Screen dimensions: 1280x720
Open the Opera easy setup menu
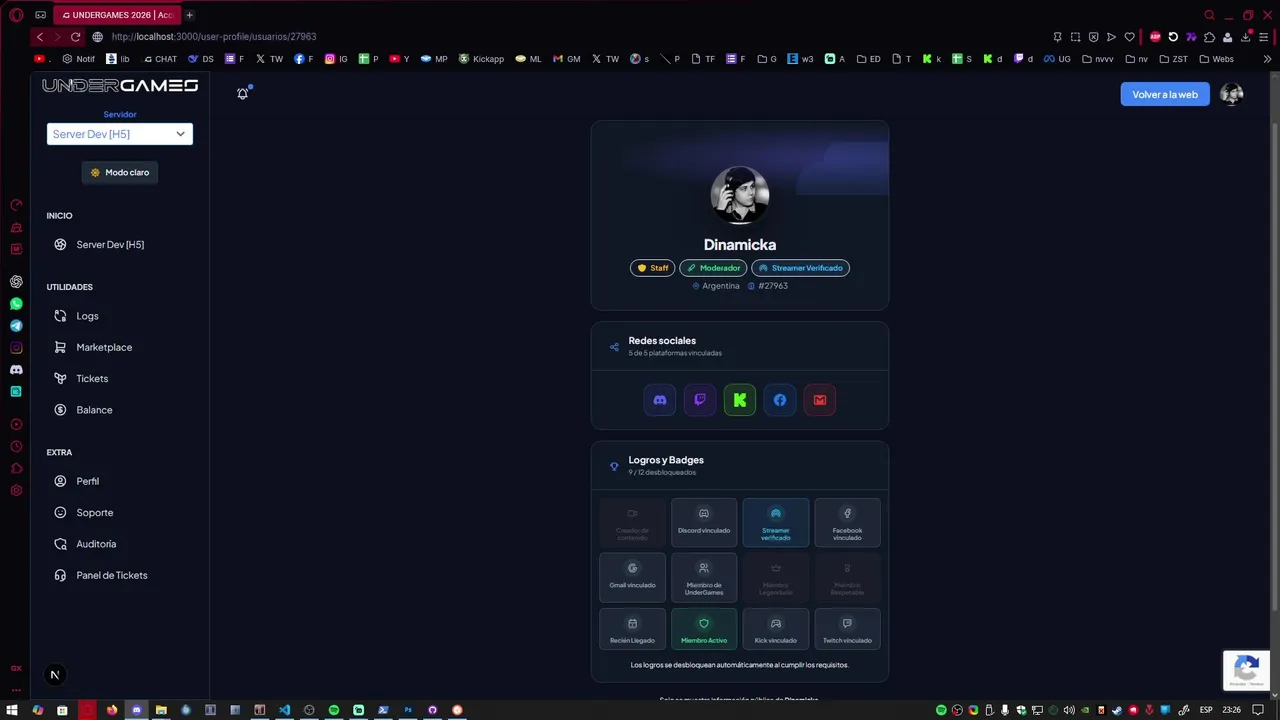coord(1265,37)
